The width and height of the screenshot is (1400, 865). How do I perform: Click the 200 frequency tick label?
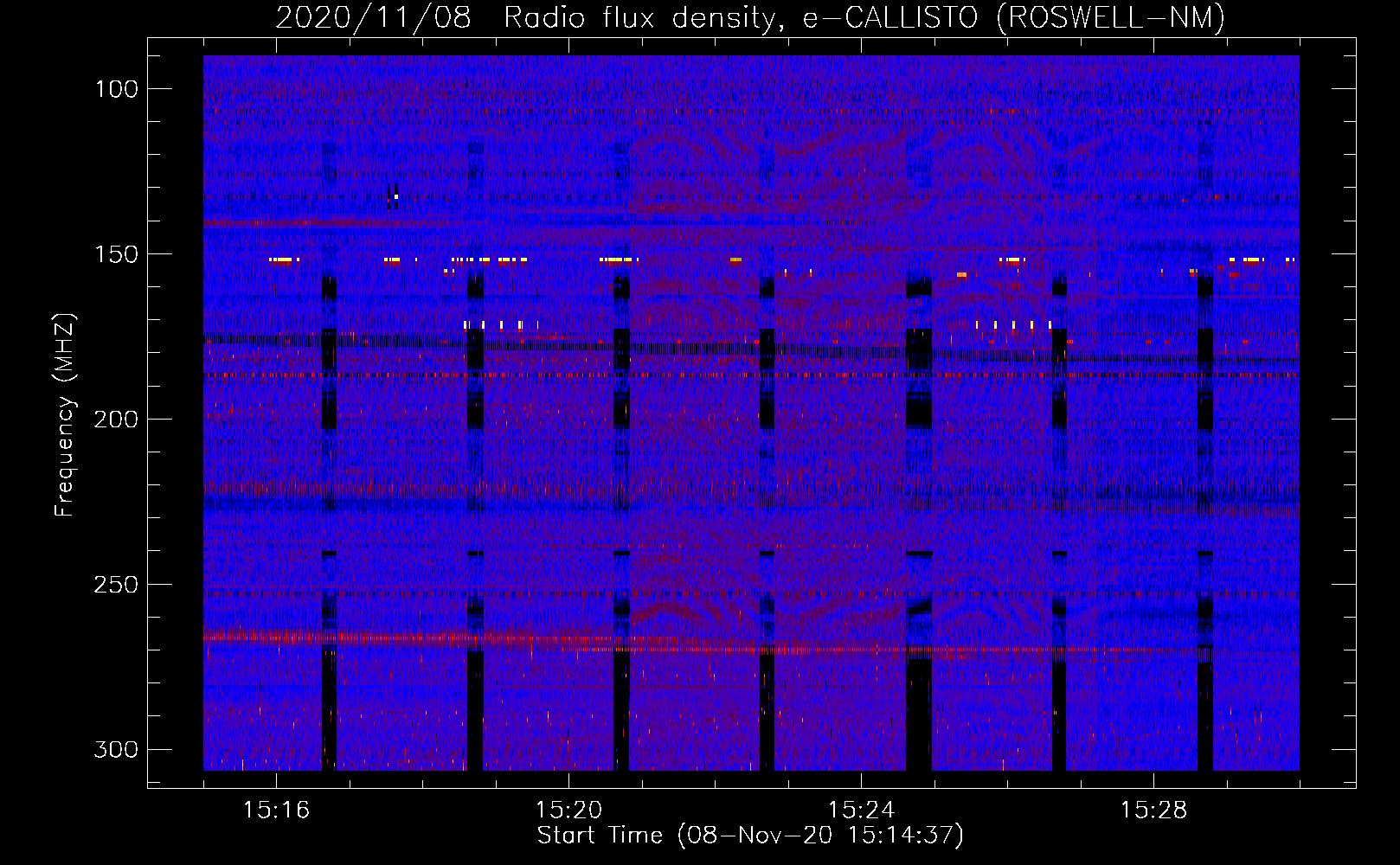coord(116,420)
